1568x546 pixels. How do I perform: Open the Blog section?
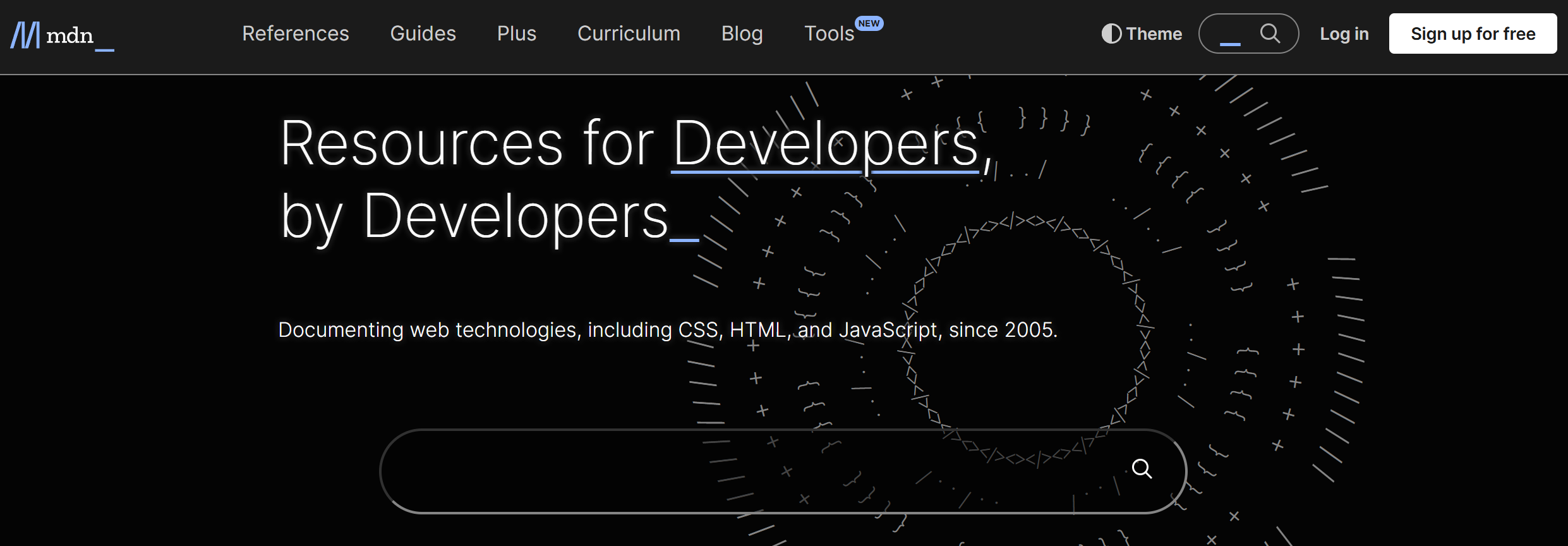(742, 33)
